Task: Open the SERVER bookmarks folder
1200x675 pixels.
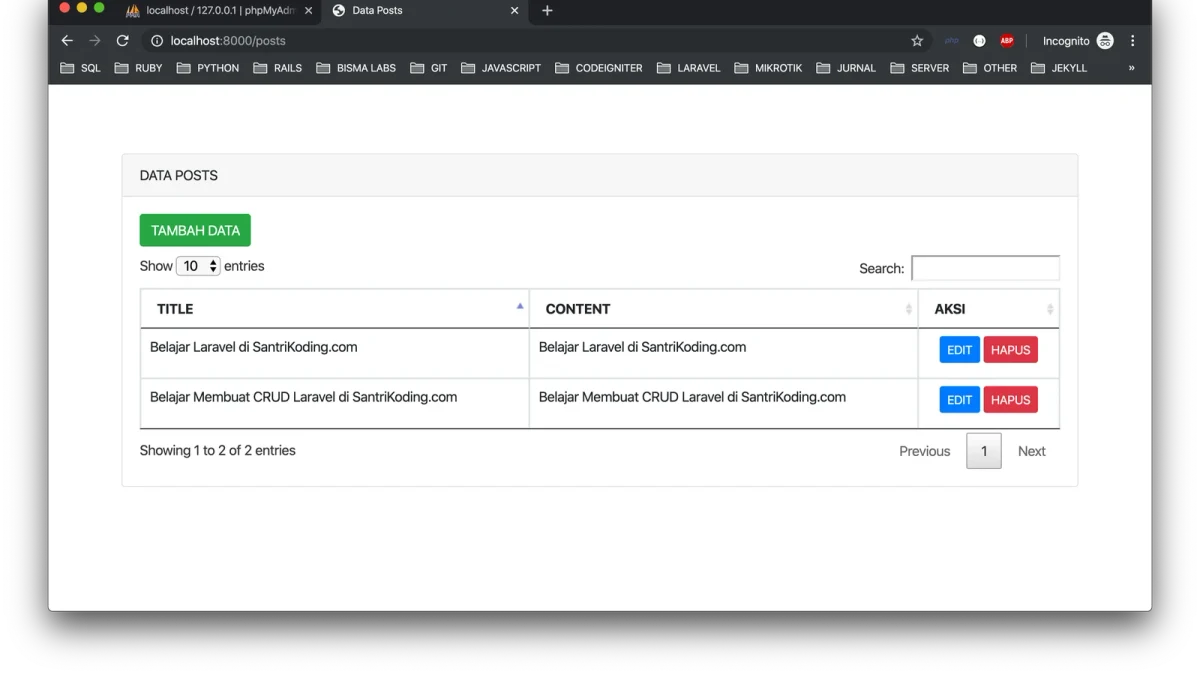Action: 920,68
